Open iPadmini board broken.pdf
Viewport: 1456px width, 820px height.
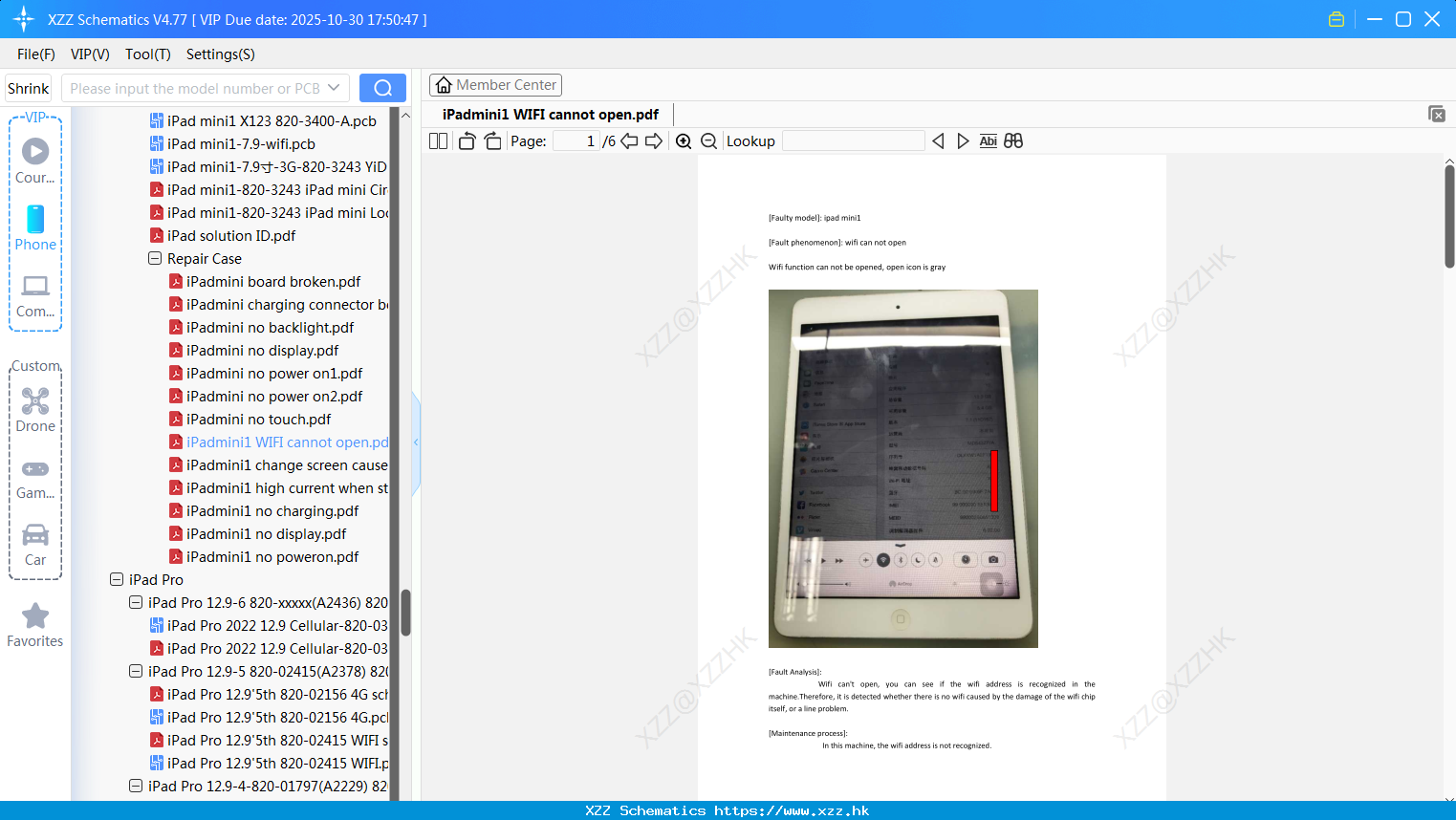point(273,282)
